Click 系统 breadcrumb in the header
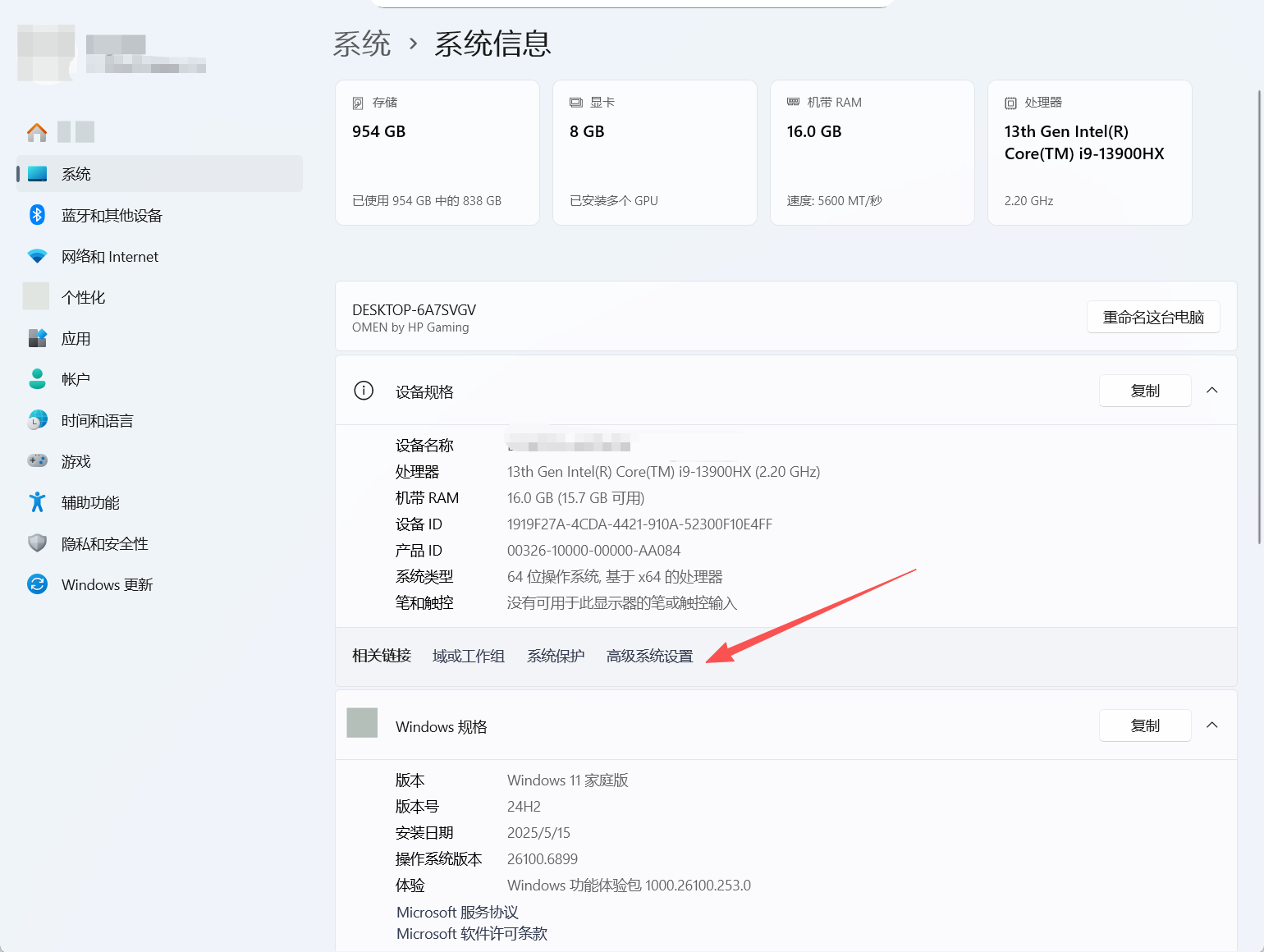The image size is (1264, 952). click(x=362, y=43)
